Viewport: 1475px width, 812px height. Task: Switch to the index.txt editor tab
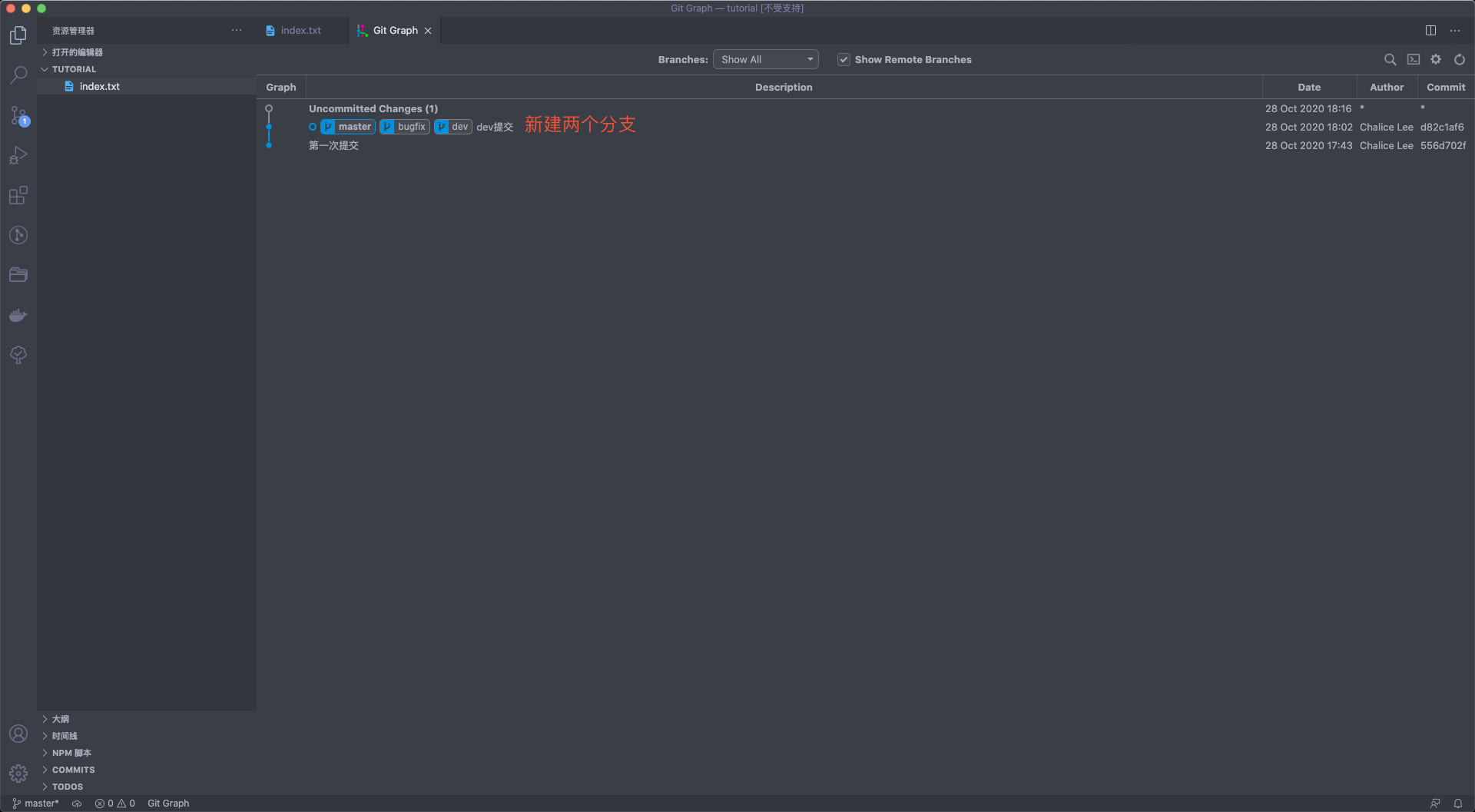coord(300,31)
